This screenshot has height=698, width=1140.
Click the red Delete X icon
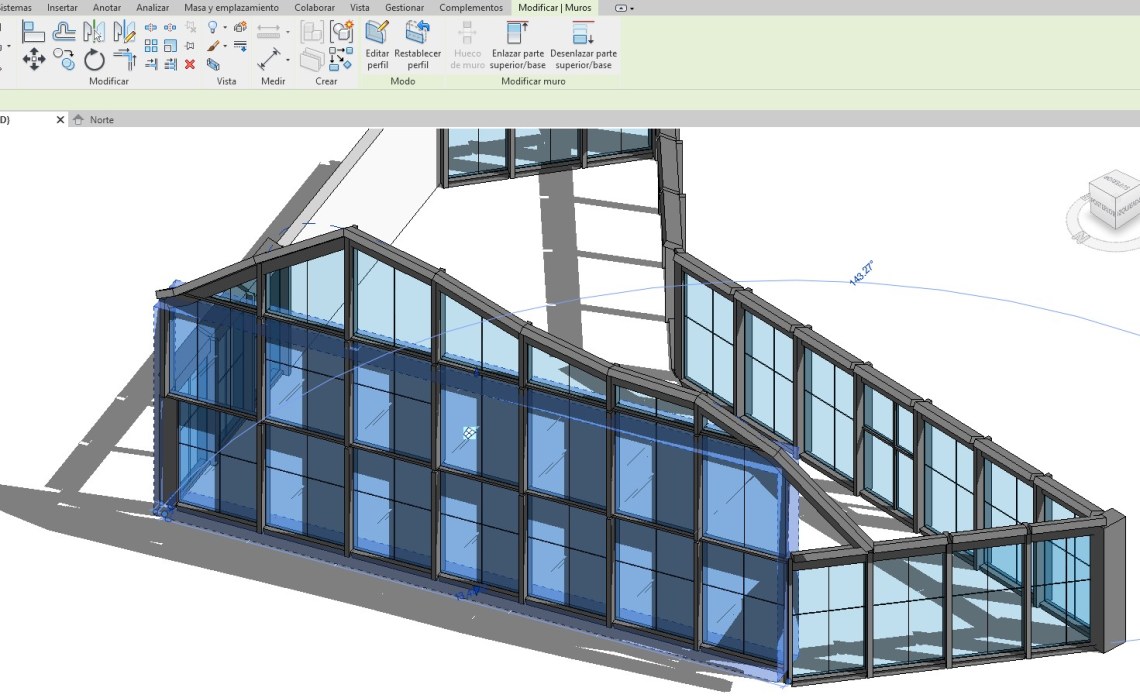(189, 64)
